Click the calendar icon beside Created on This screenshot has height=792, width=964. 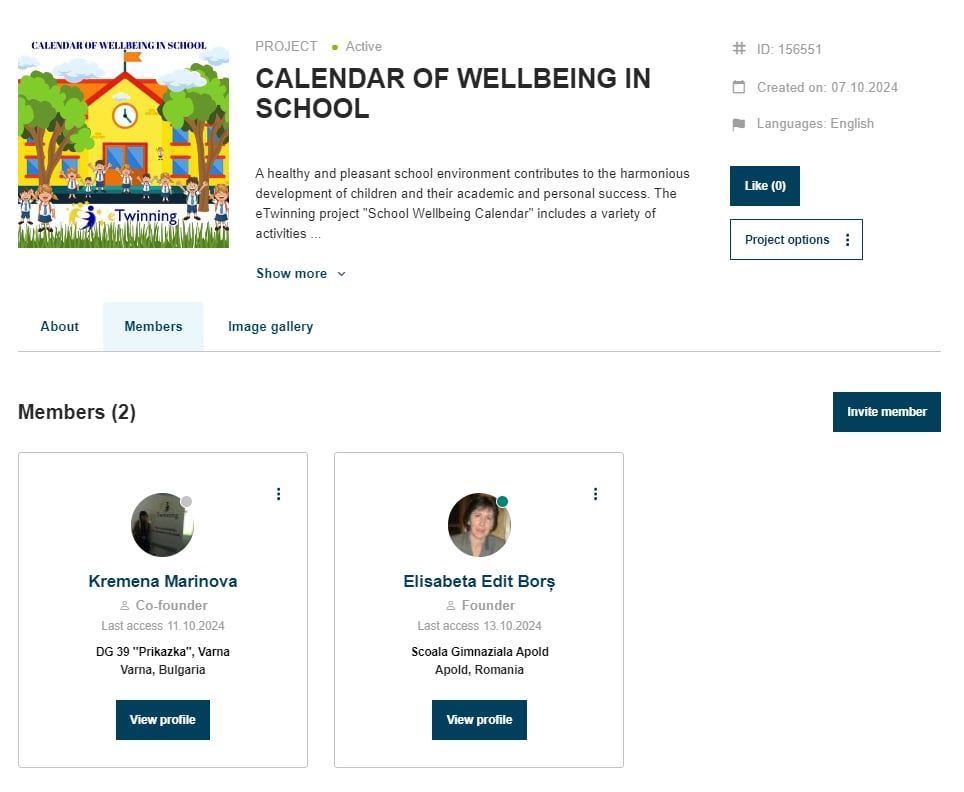[x=739, y=87]
